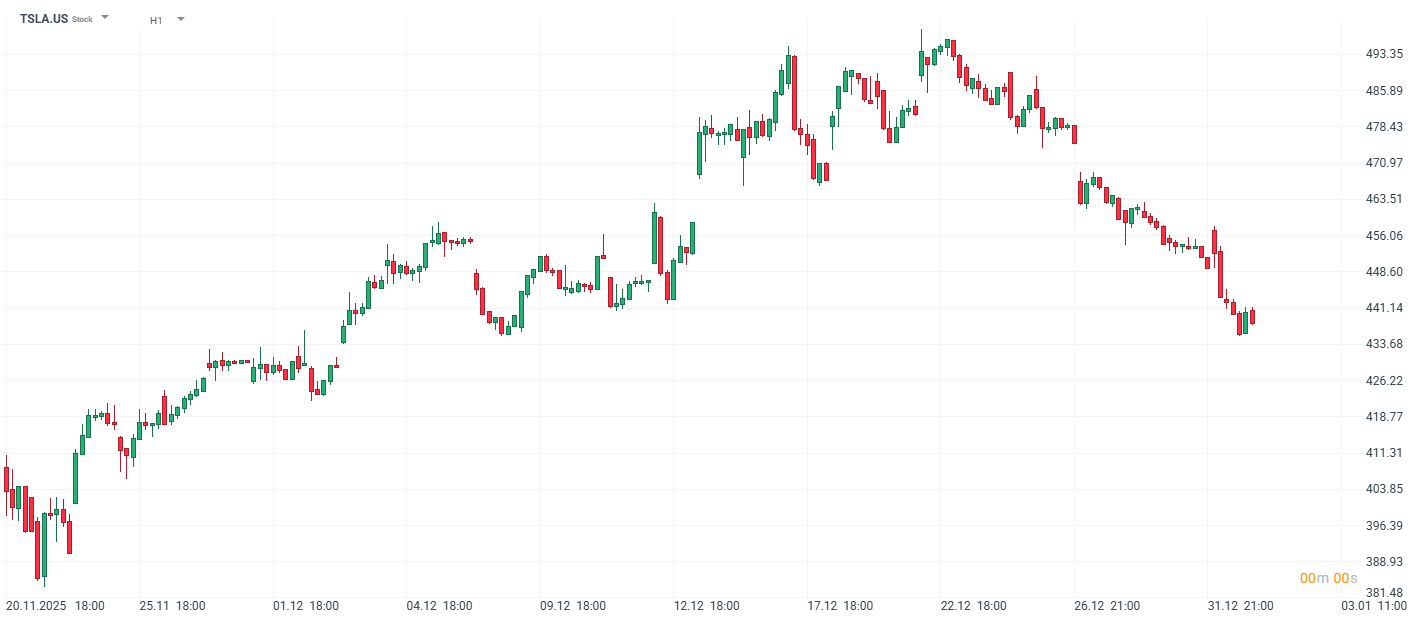
Task: Click the orange candle countdown timer
Action: (1328, 579)
